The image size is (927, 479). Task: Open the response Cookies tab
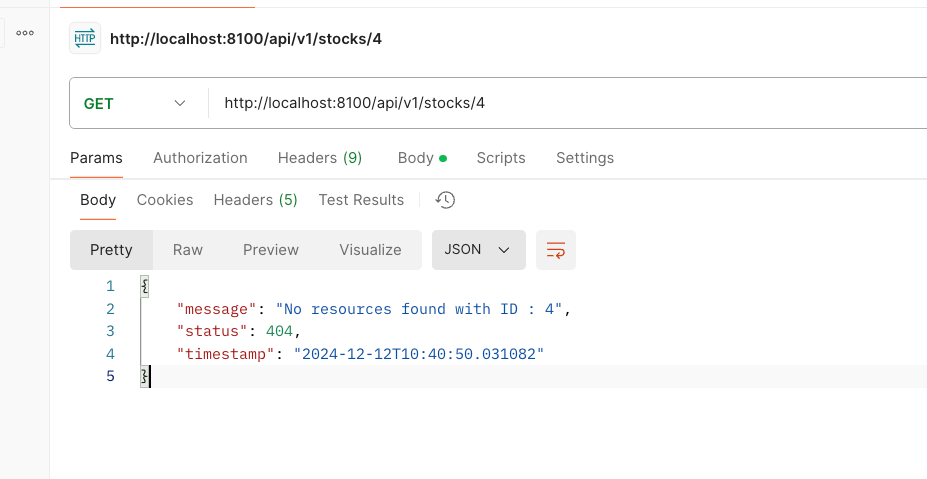(x=165, y=200)
